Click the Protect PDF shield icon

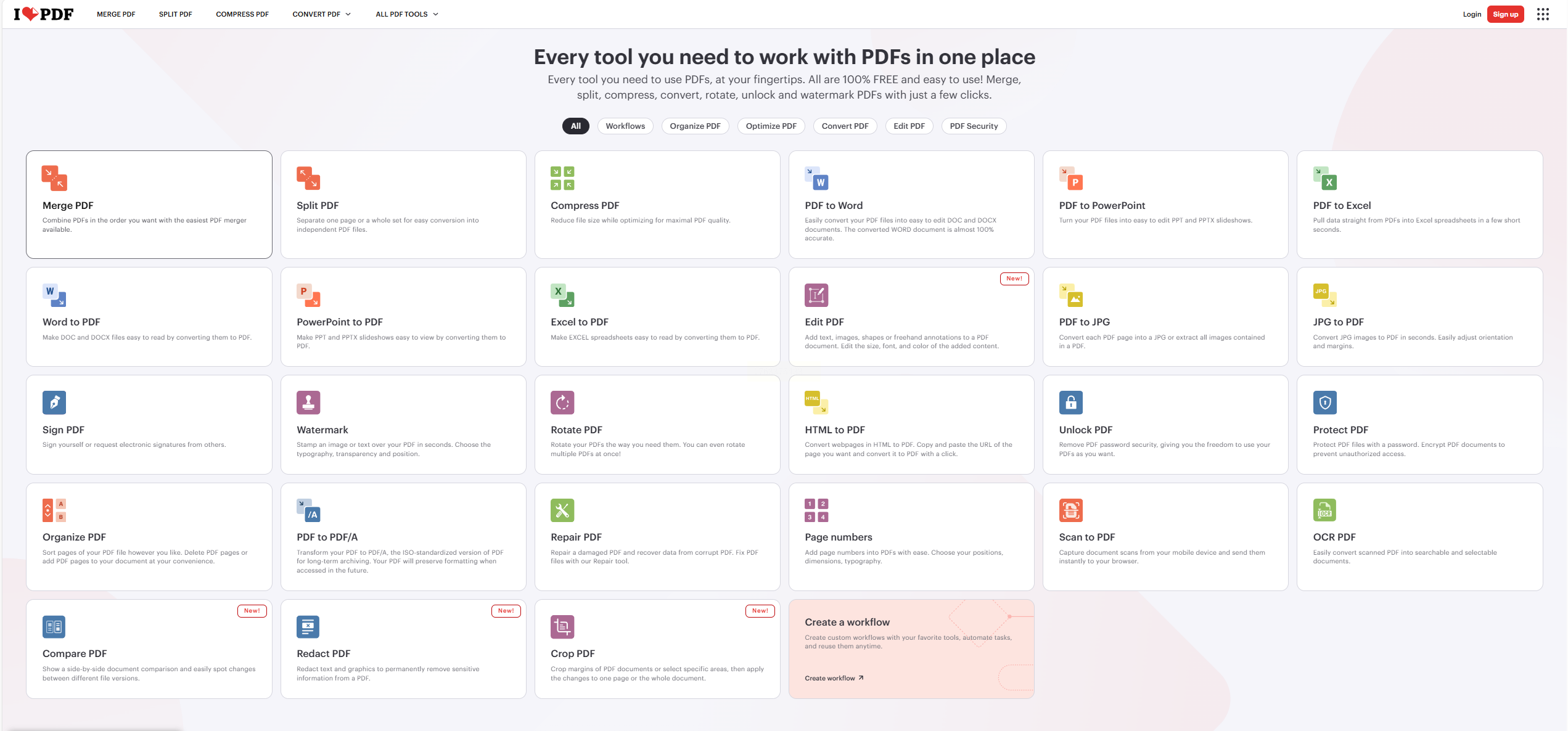coord(1324,402)
